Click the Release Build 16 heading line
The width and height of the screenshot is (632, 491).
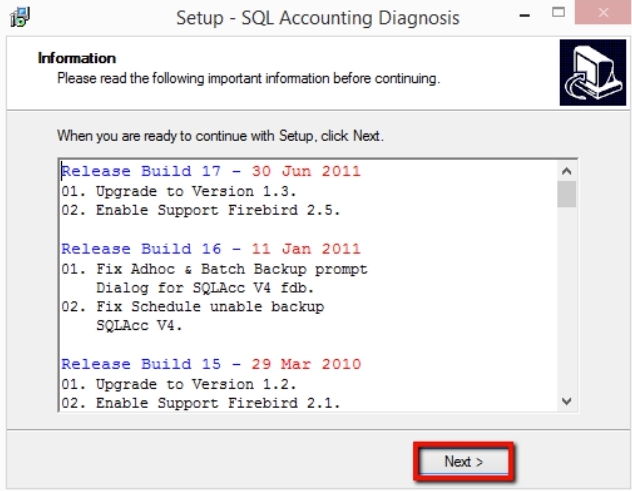(210, 249)
